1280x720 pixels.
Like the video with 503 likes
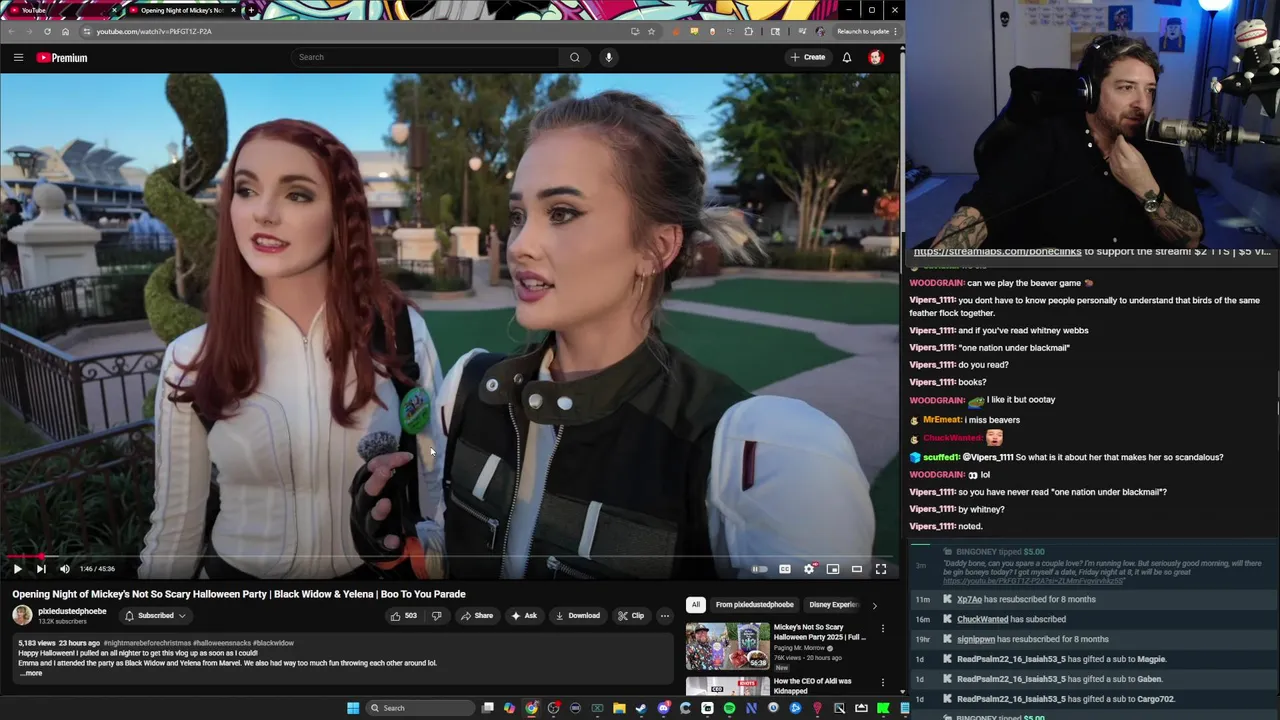coord(403,616)
